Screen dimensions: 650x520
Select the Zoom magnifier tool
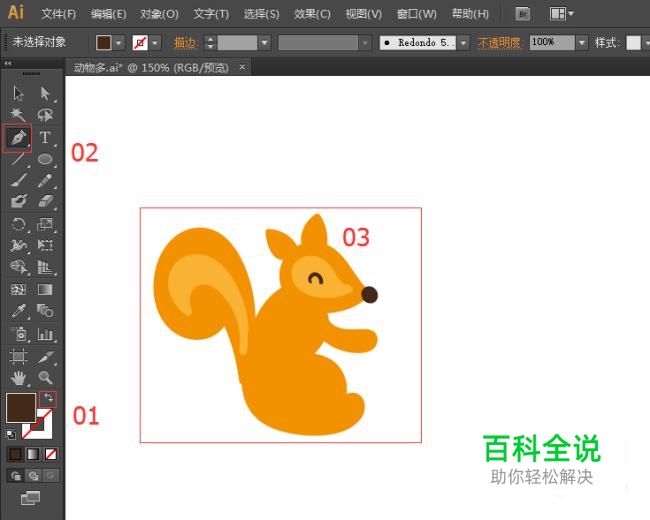coord(45,378)
